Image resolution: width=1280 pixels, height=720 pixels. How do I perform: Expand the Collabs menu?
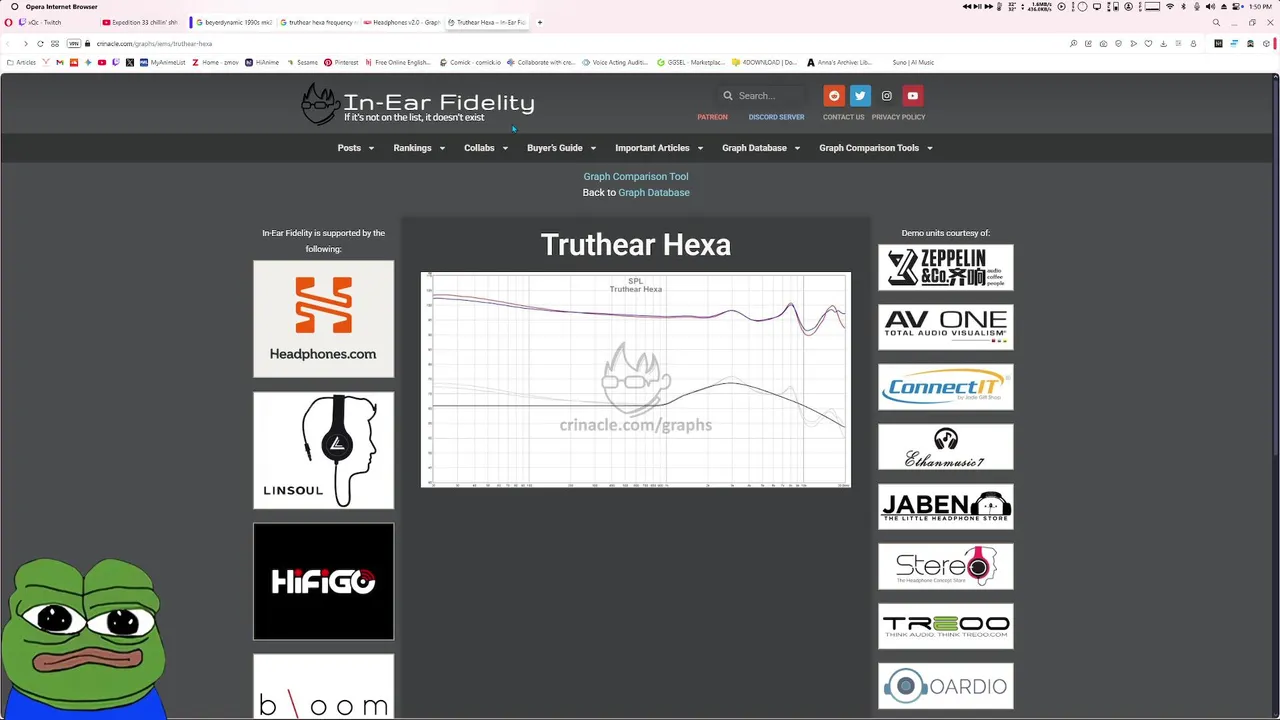(486, 148)
